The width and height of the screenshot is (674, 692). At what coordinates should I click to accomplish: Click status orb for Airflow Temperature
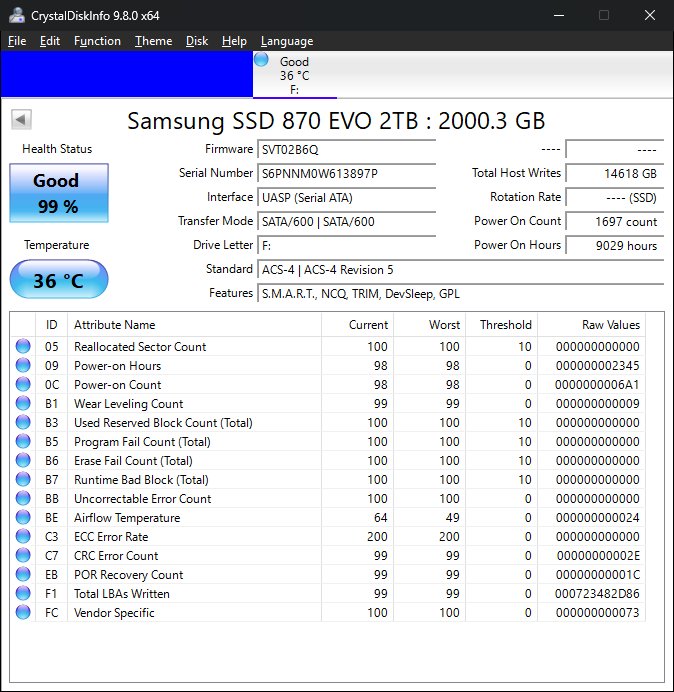23,517
